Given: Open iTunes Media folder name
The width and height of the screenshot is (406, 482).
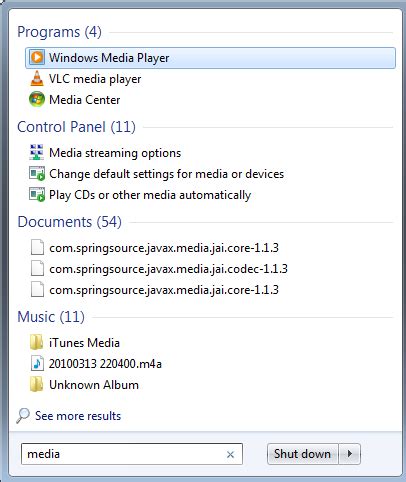Looking at the screenshot, I should pos(84,343).
